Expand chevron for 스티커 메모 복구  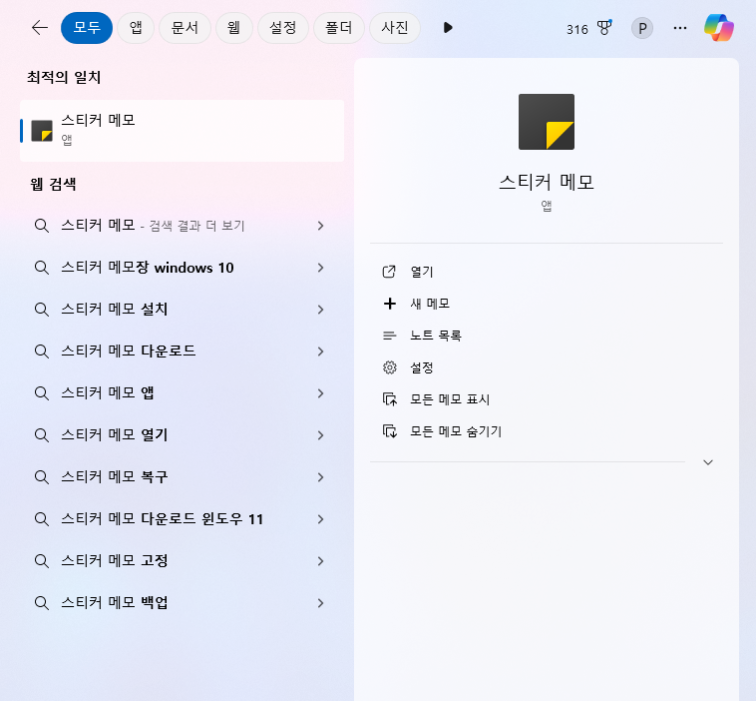(321, 477)
